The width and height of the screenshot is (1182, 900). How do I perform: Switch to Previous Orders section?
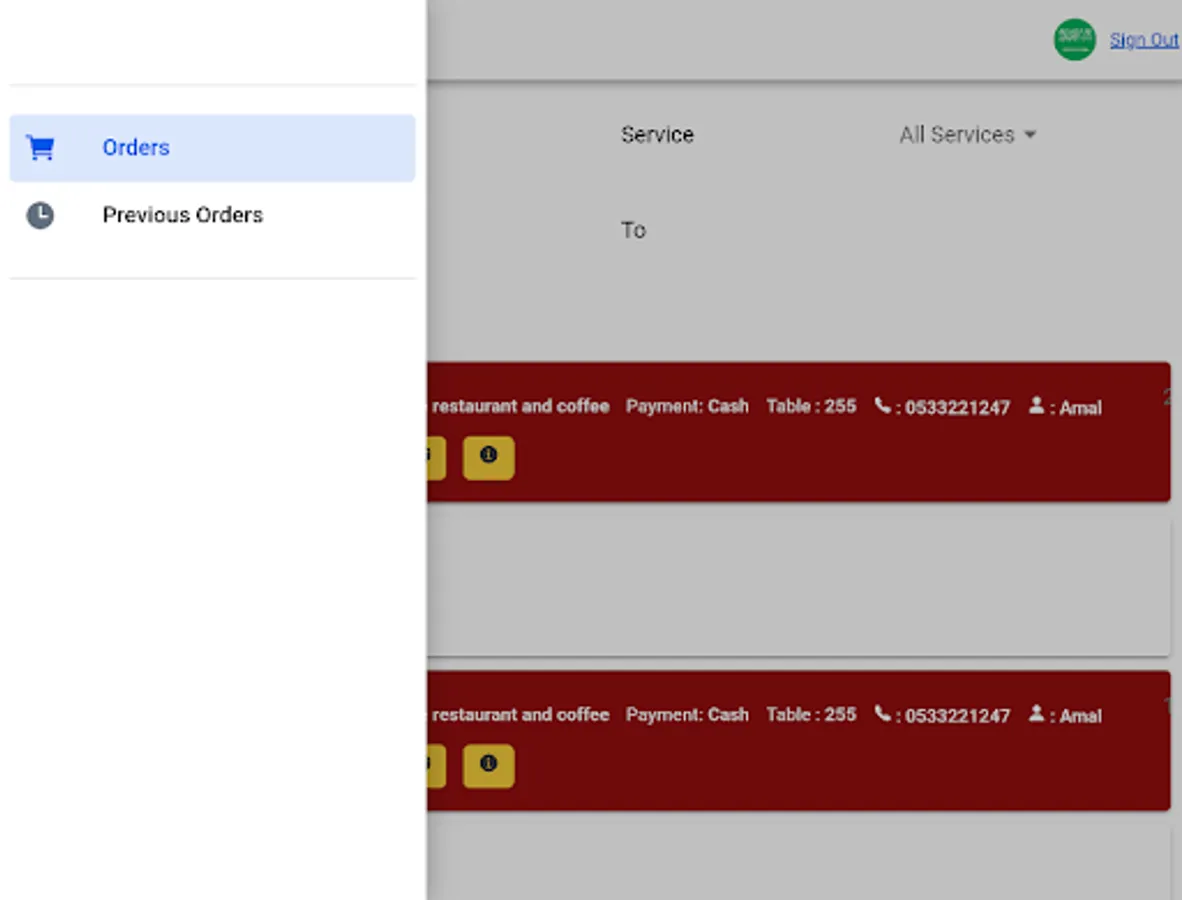(x=182, y=215)
